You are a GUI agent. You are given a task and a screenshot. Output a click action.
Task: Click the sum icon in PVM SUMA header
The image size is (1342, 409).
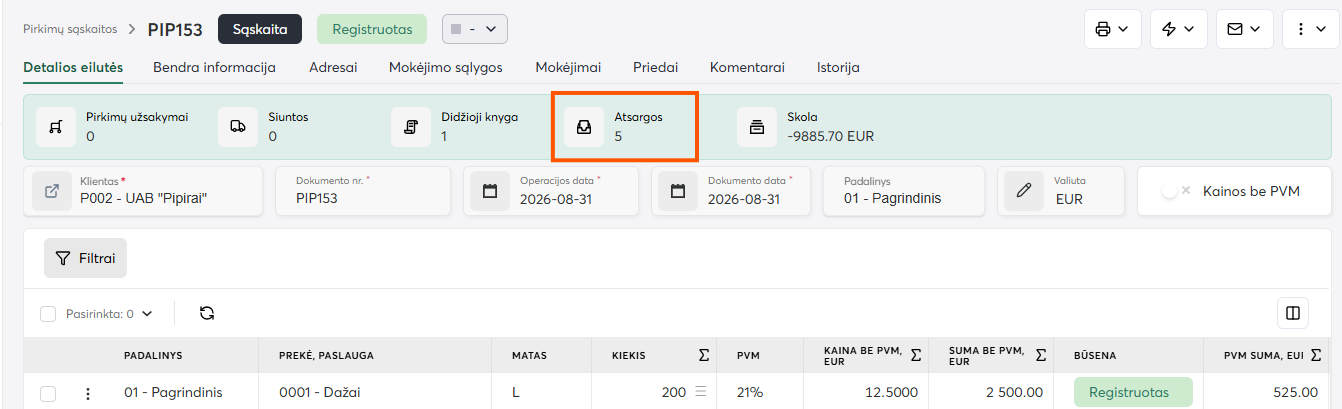[x=1316, y=355]
